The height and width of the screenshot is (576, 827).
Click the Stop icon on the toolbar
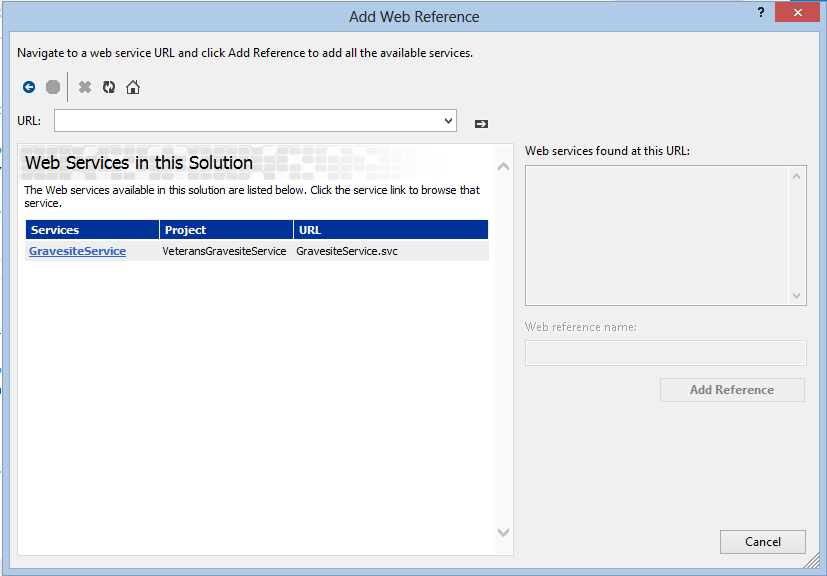(x=52, y=87)
